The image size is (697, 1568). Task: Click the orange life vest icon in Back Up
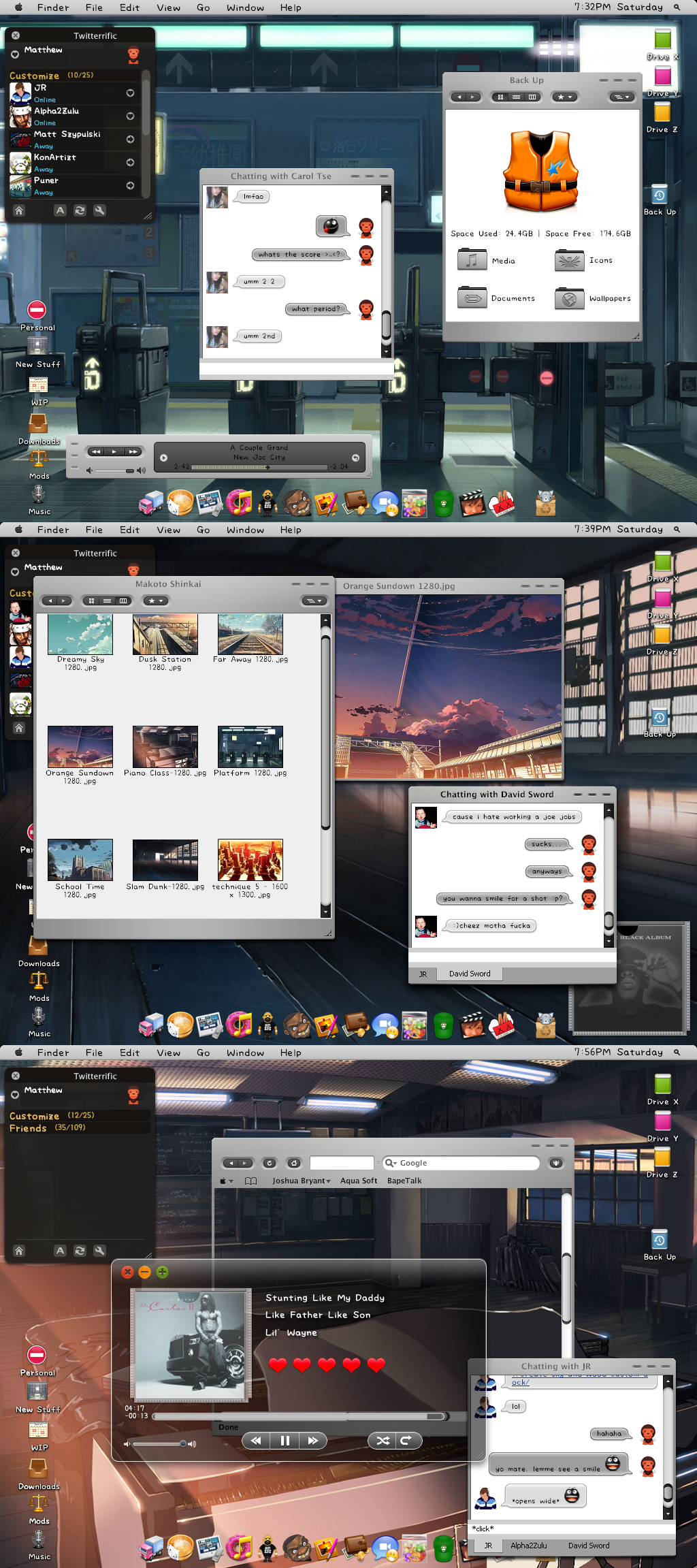(x=541, y=171)
